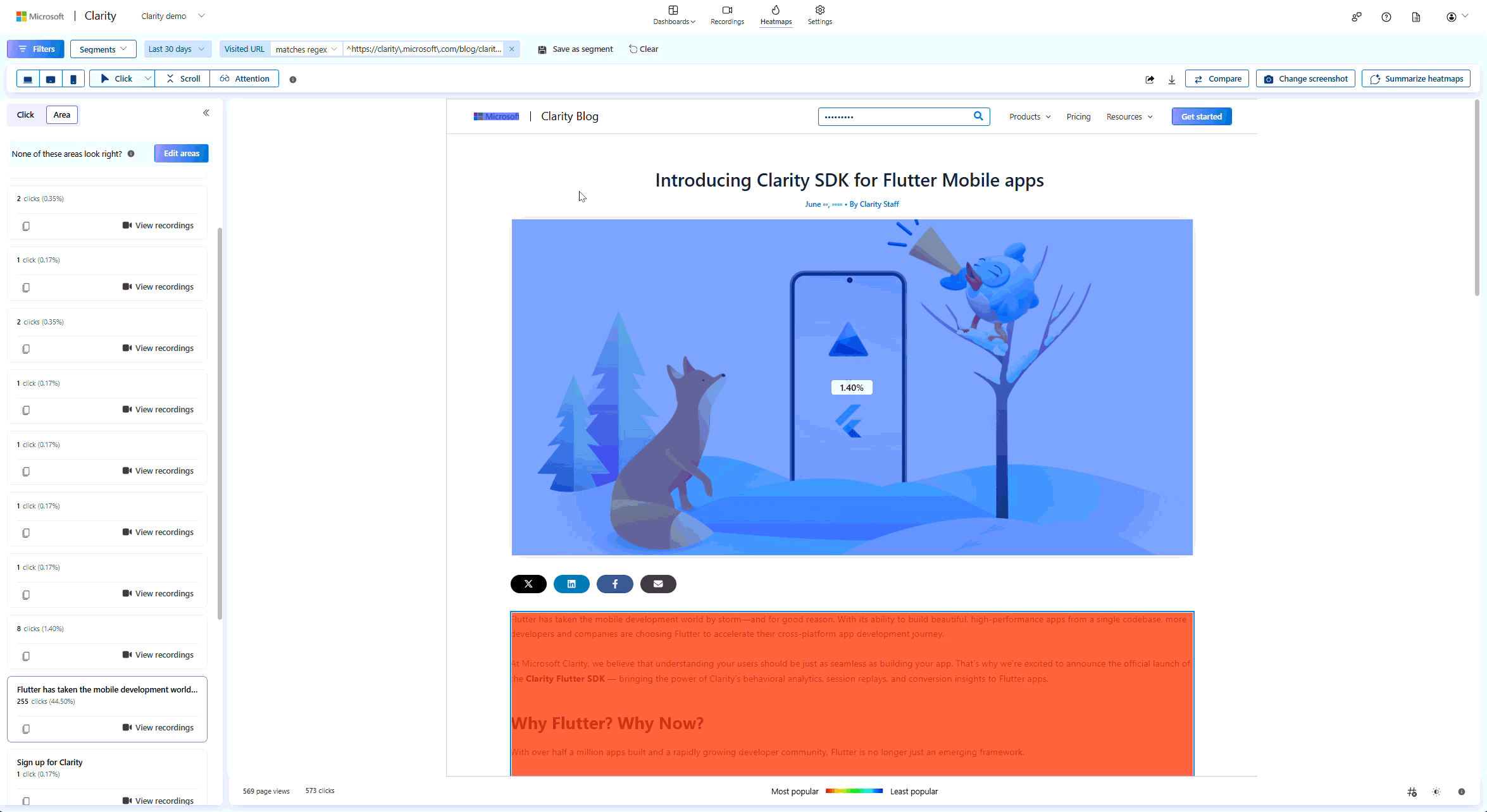This screenshot has height=812, width=1487.
Task: Open the Settings gear page
Action: [819, 15]
